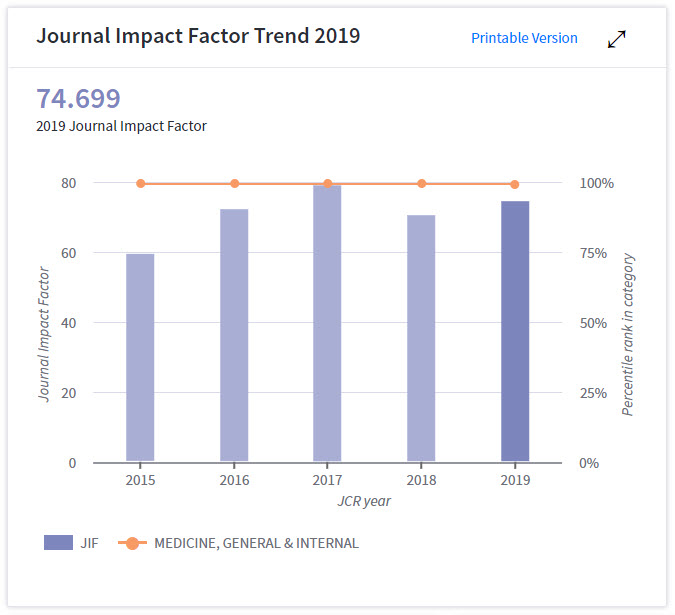Select the highlighted 2019 impact factor bar
This screenshot has height=615, width=675.
(x=515, y=332)
